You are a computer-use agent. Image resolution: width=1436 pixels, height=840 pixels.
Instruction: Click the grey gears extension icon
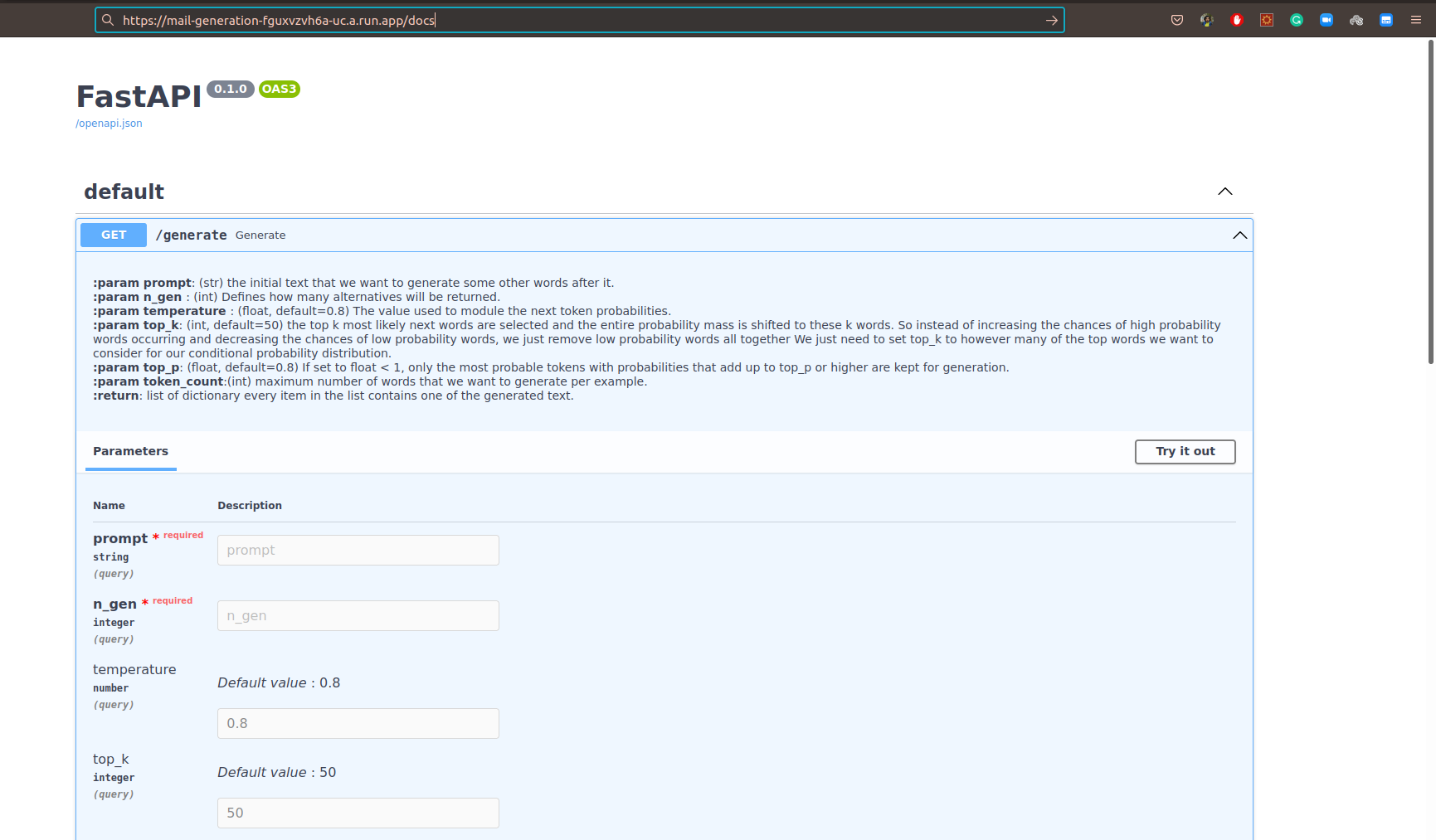1356,20
